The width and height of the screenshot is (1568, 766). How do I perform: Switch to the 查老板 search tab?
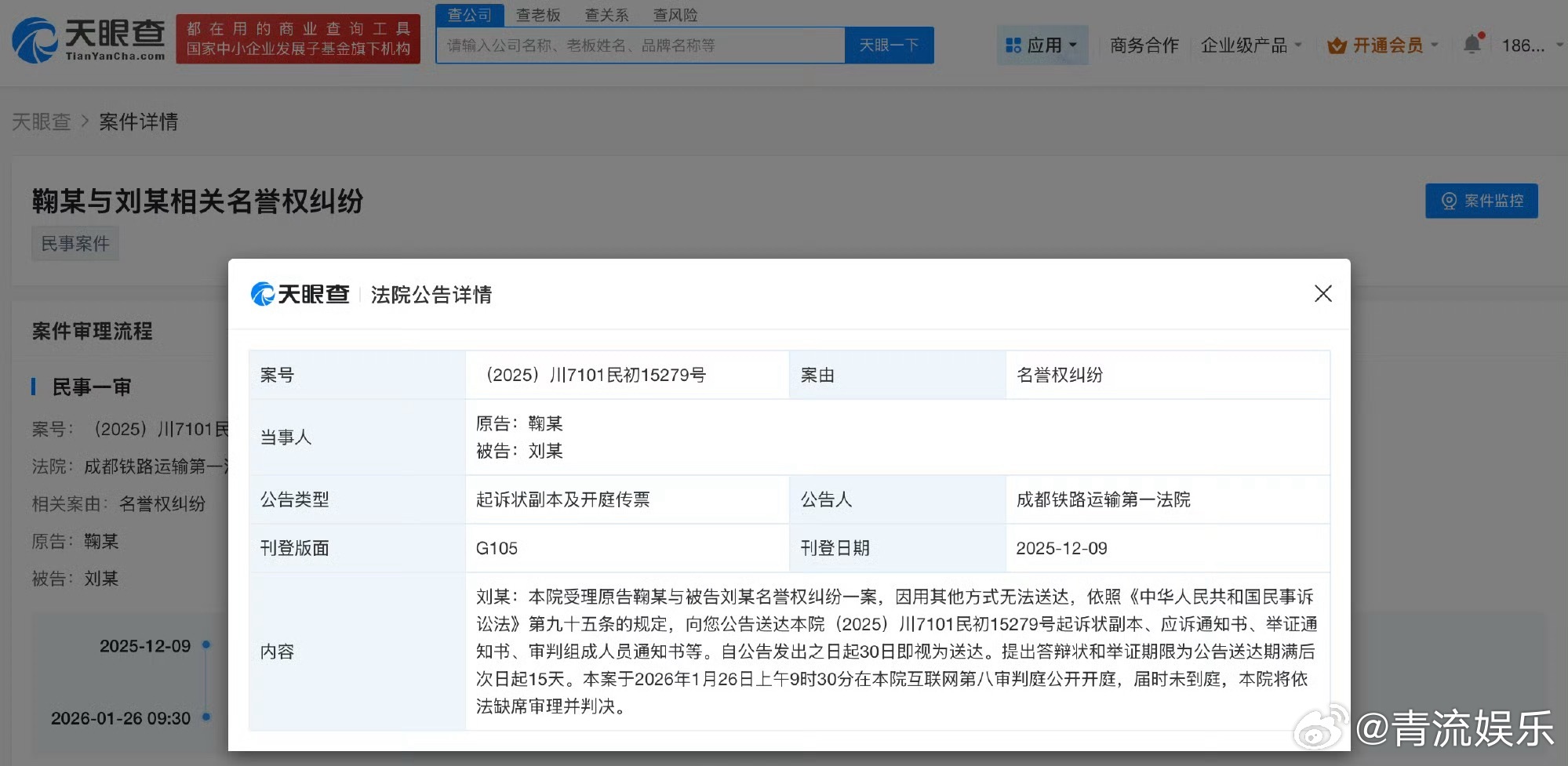point(537,14)
